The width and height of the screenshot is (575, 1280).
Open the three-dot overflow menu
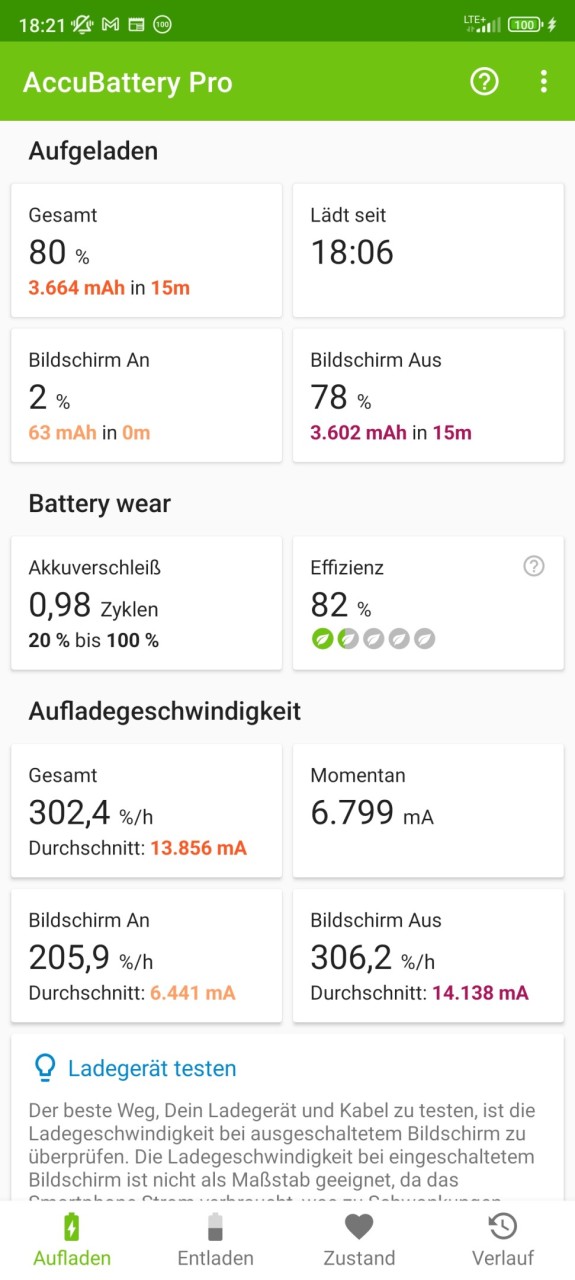click(x=543, y=82)
